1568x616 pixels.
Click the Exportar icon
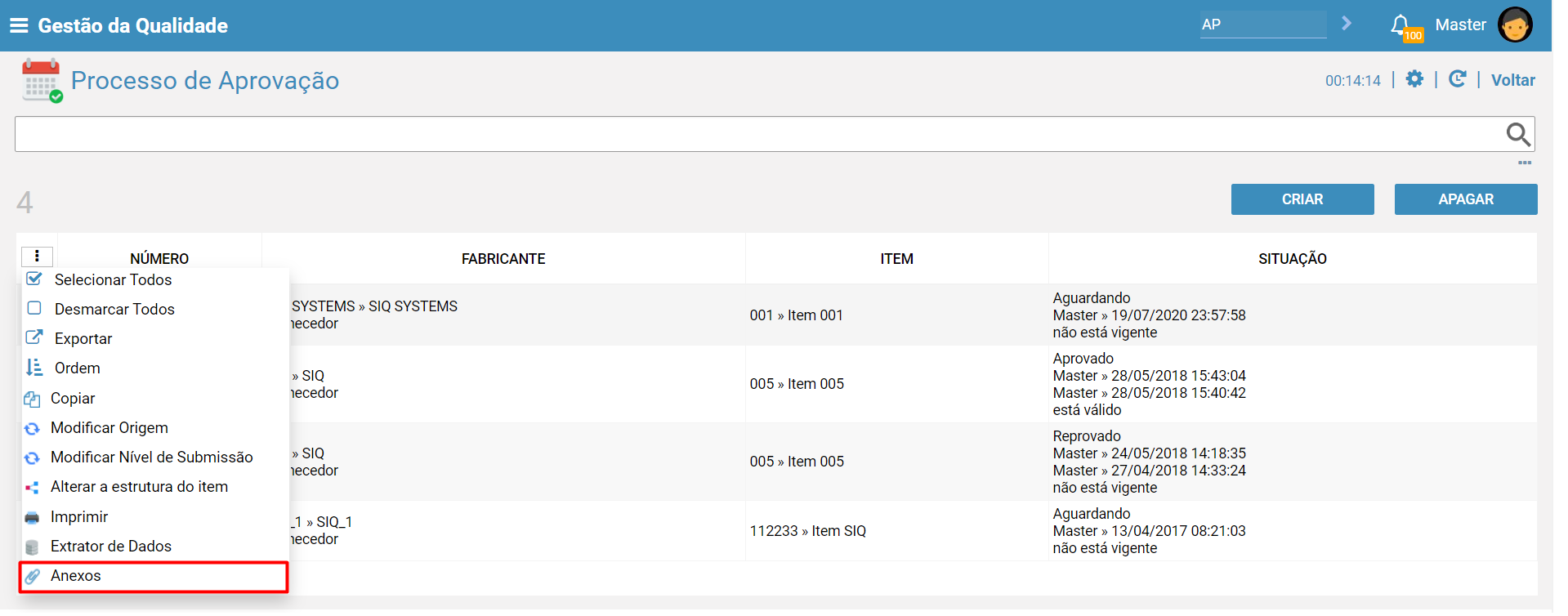[x=34, y=337]
